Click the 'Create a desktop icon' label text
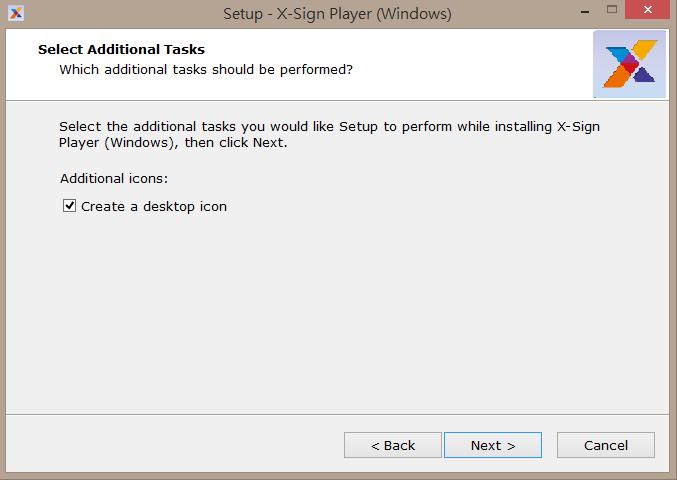This screenshot has width=677, height=480. coord(154,206)
